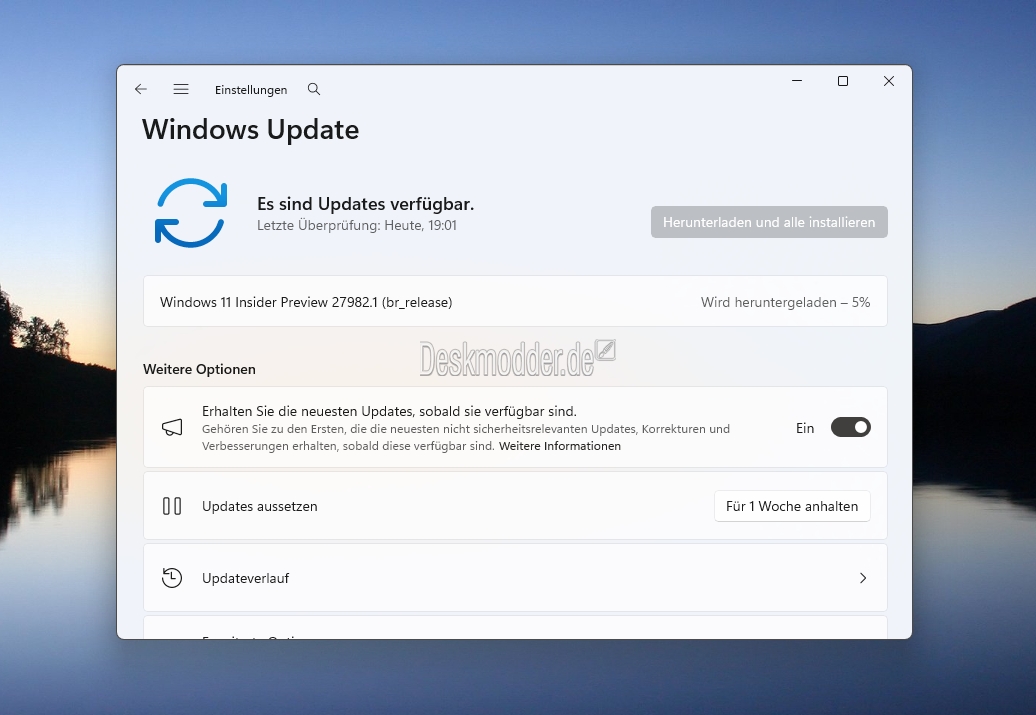Open the Updateverlauf row label
This screenshot has height=715, width=1036.
[246, 578]
